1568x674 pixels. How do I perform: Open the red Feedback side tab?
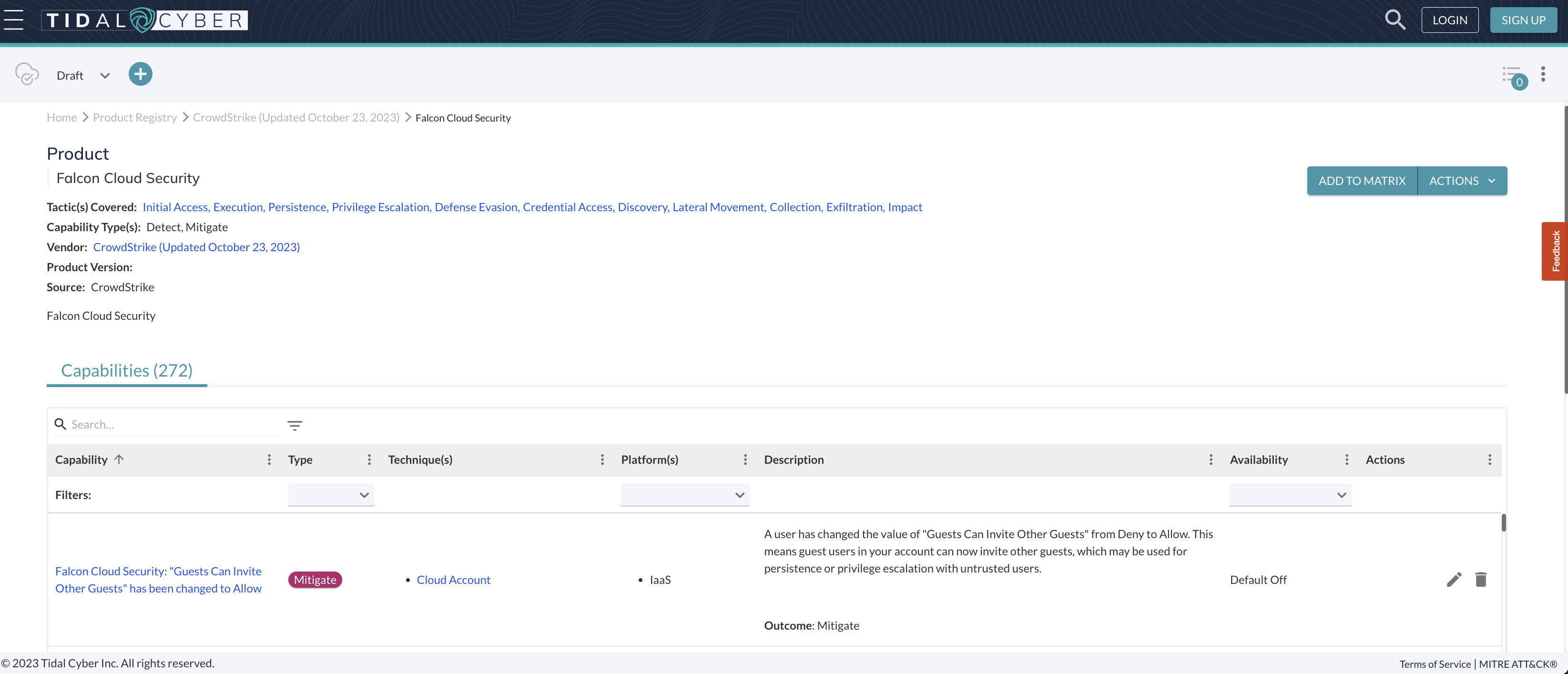click(1555, 251)
